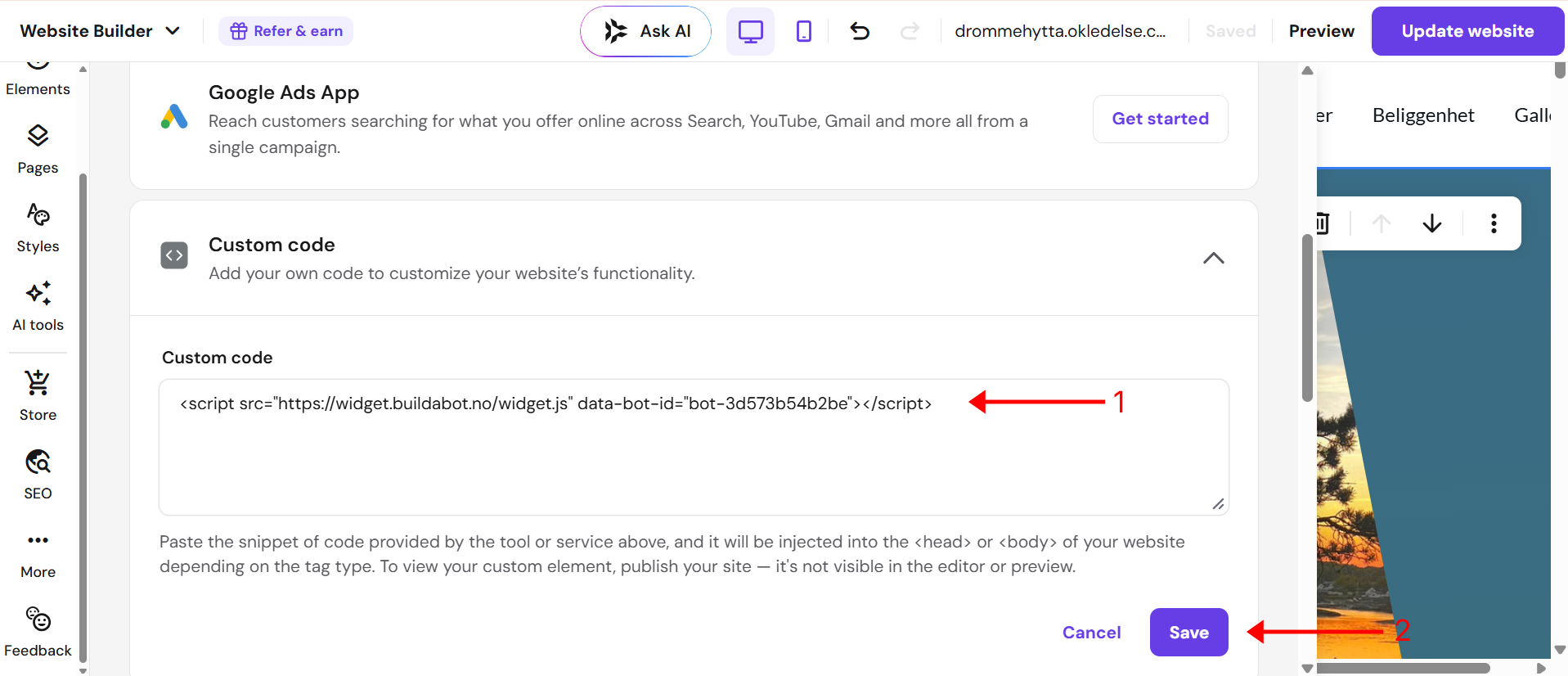Screen dimensions: 1568x676
Task: Open the Styles panel
Action: click(38, 229)
